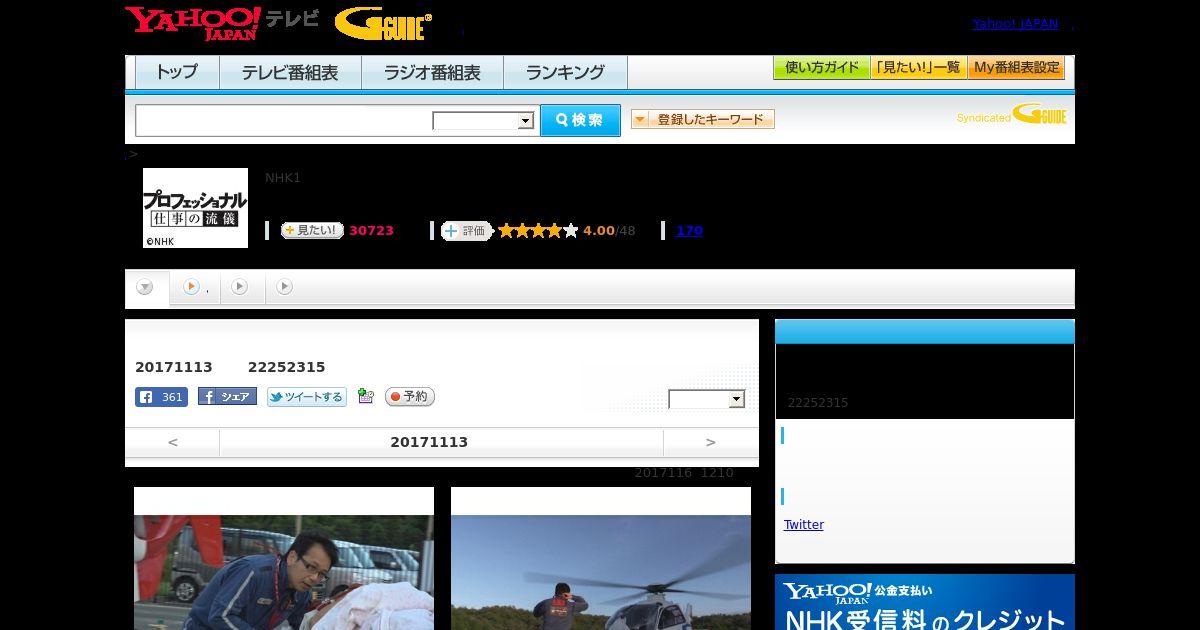Viewport: 1200px width, 630px height.
Task: Follow the Twitter link in sidebar
Action: 804,525
